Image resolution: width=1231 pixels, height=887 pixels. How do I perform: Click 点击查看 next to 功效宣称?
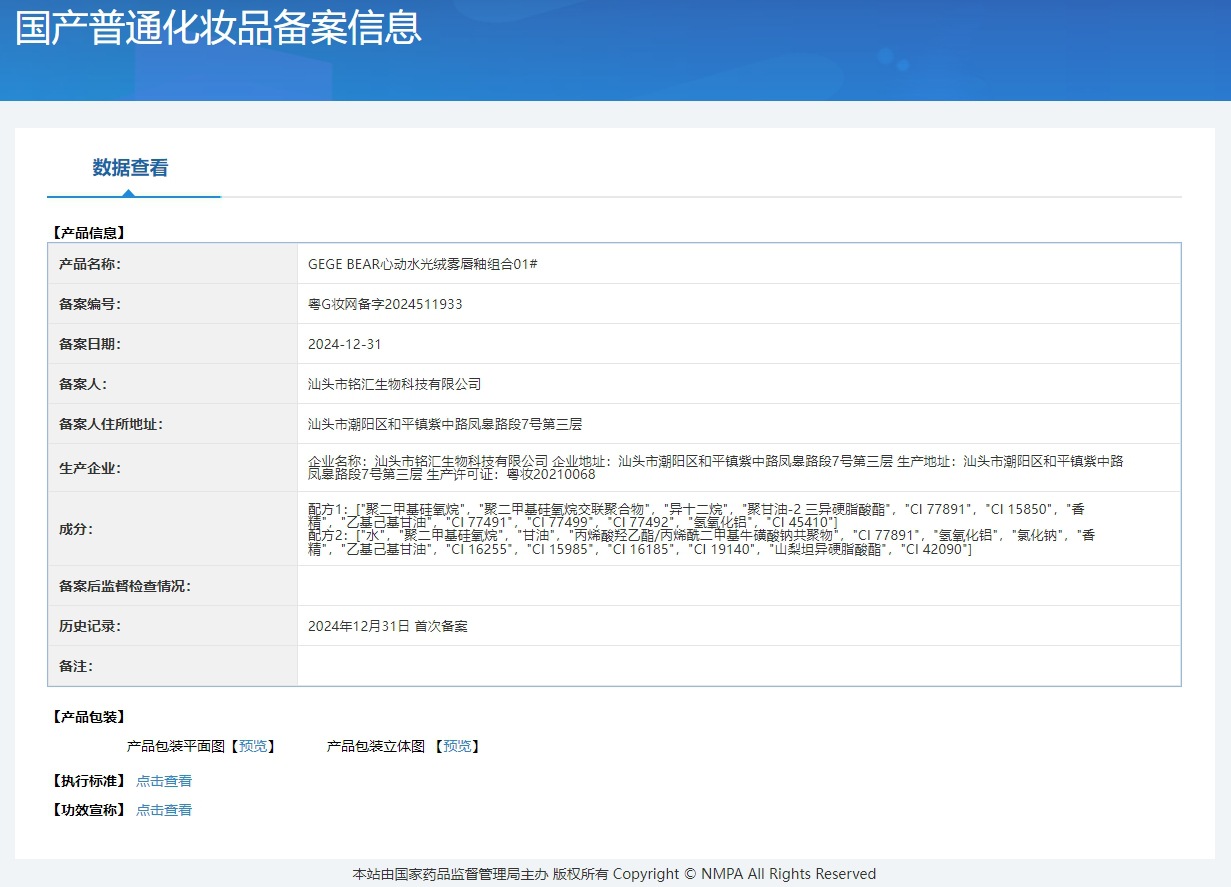click(163, 810)
